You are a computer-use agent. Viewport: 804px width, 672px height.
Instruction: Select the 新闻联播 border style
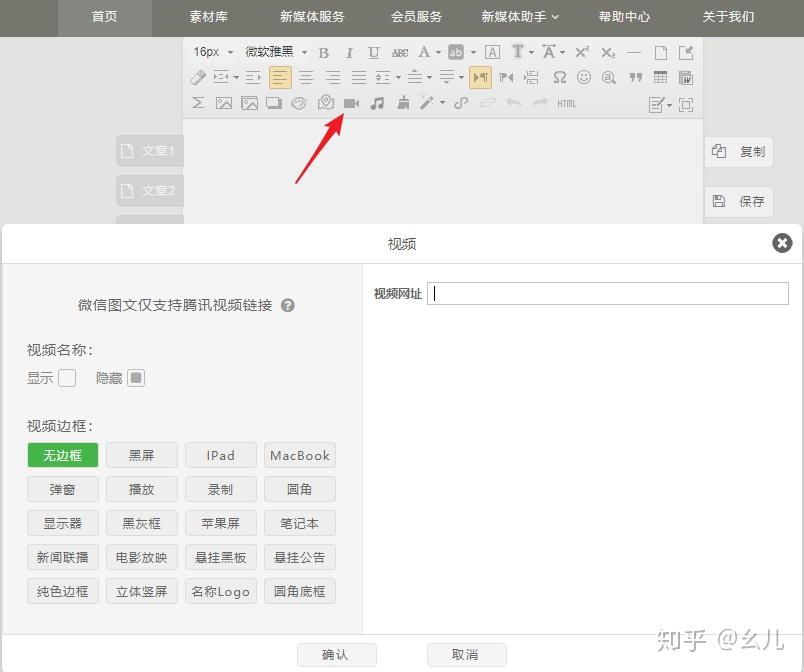tap(63, 557)
